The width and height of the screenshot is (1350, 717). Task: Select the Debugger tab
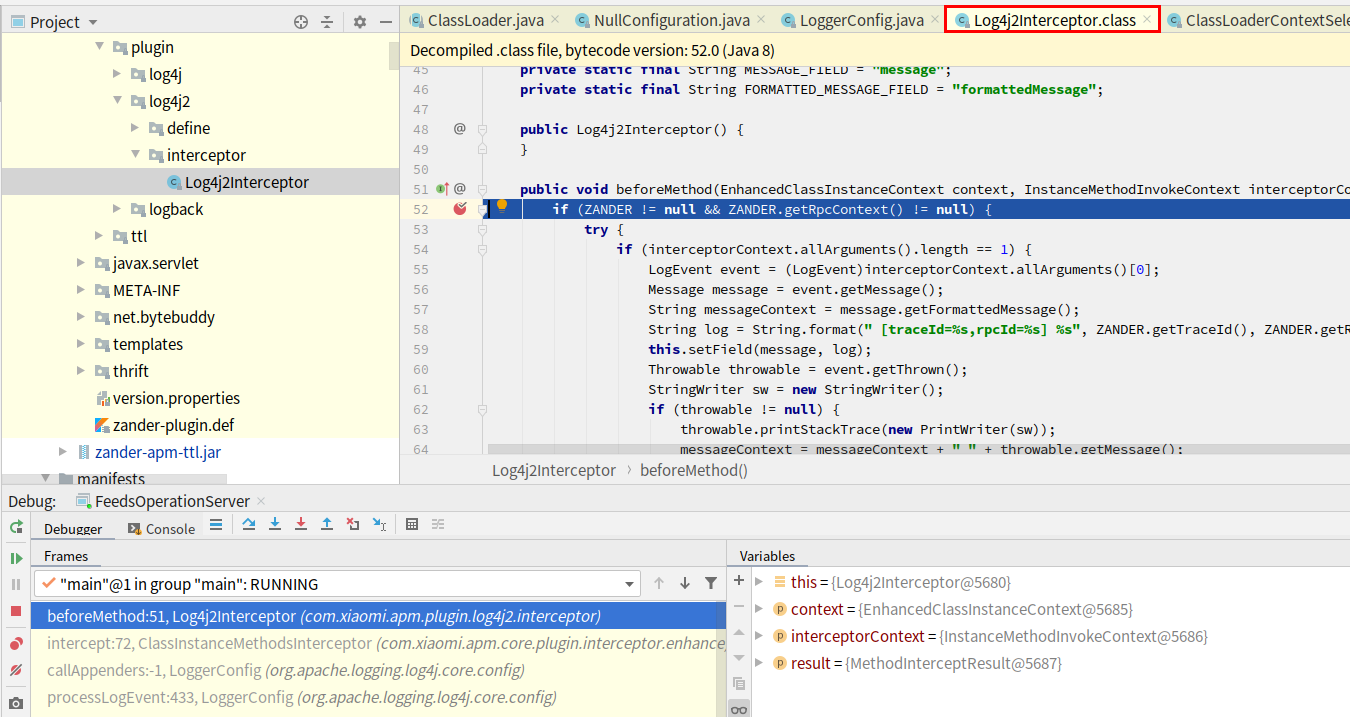72,529
